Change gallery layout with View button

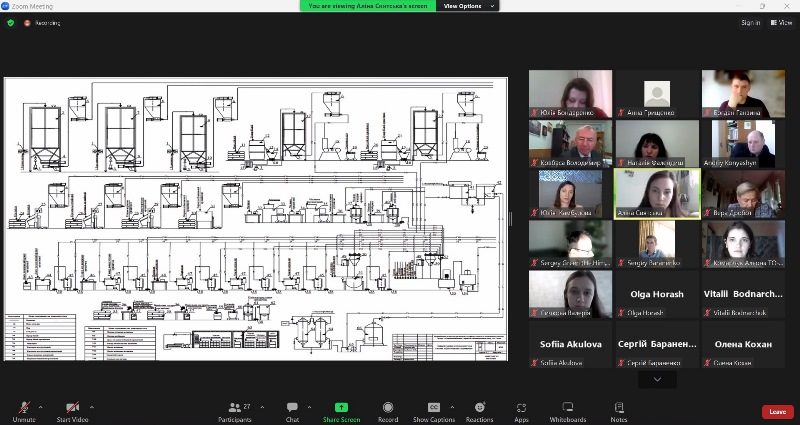(x=782, y=22)
